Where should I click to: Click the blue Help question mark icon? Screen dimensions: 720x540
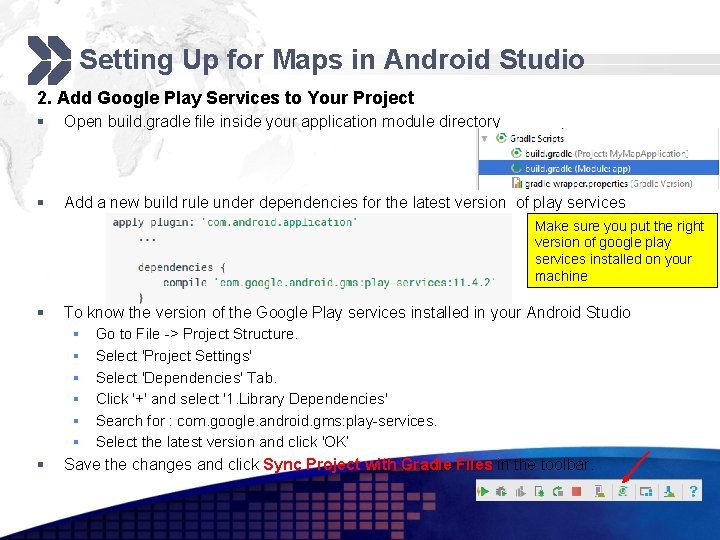point(693,491)
